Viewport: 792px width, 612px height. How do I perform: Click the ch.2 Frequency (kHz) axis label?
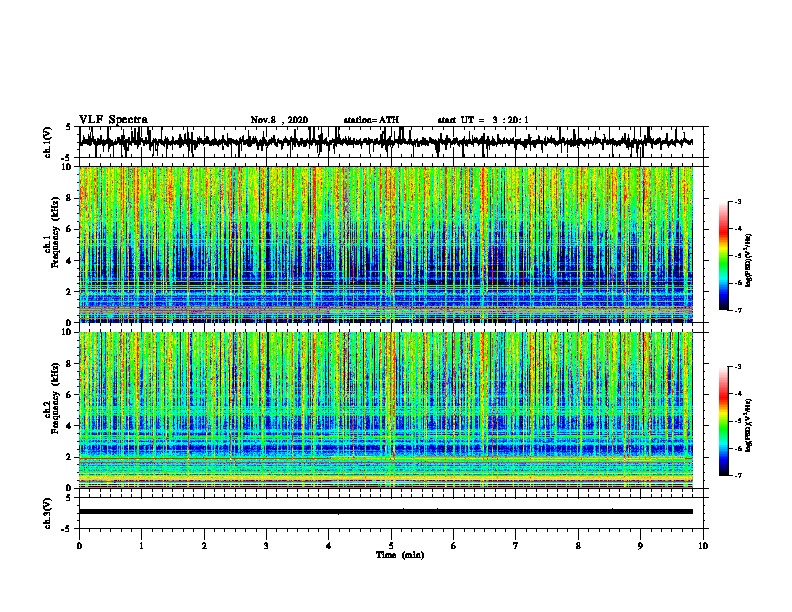point(51,398)
